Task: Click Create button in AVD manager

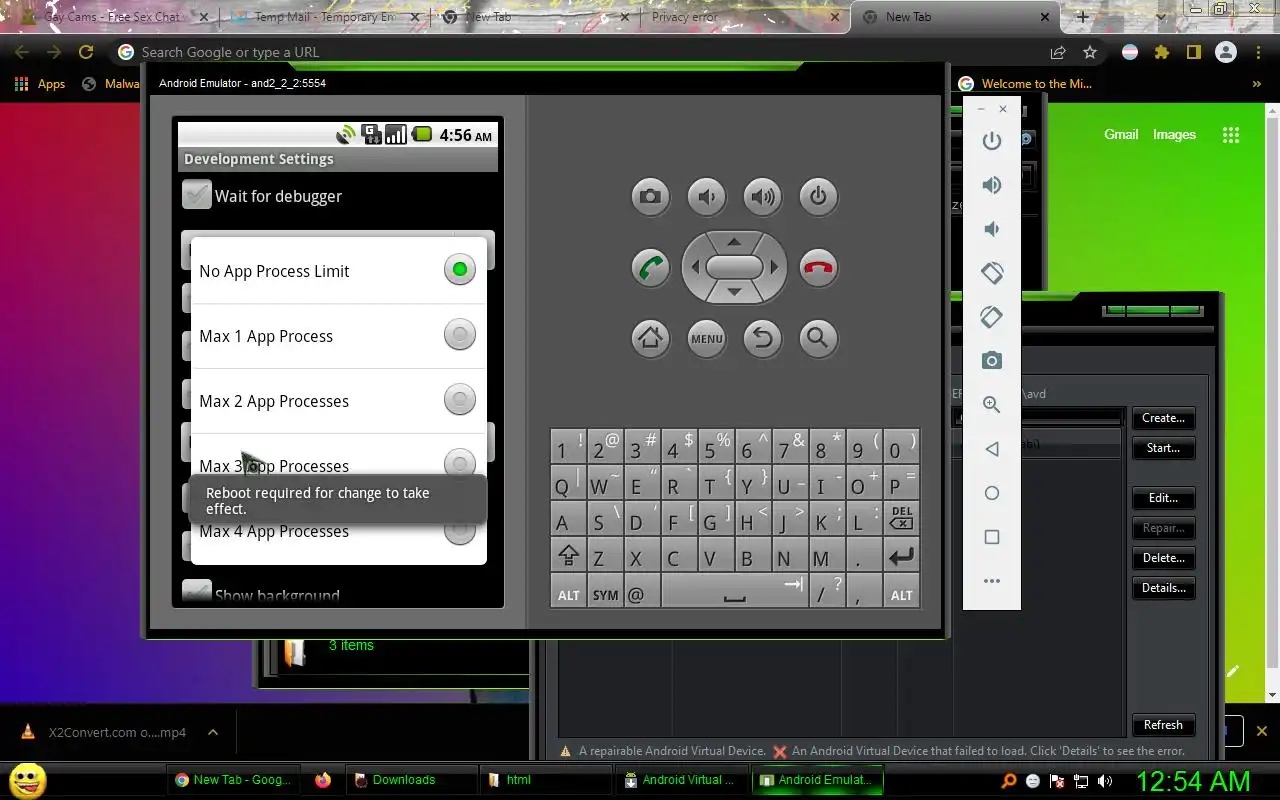Action: [x=1163, y=418]
